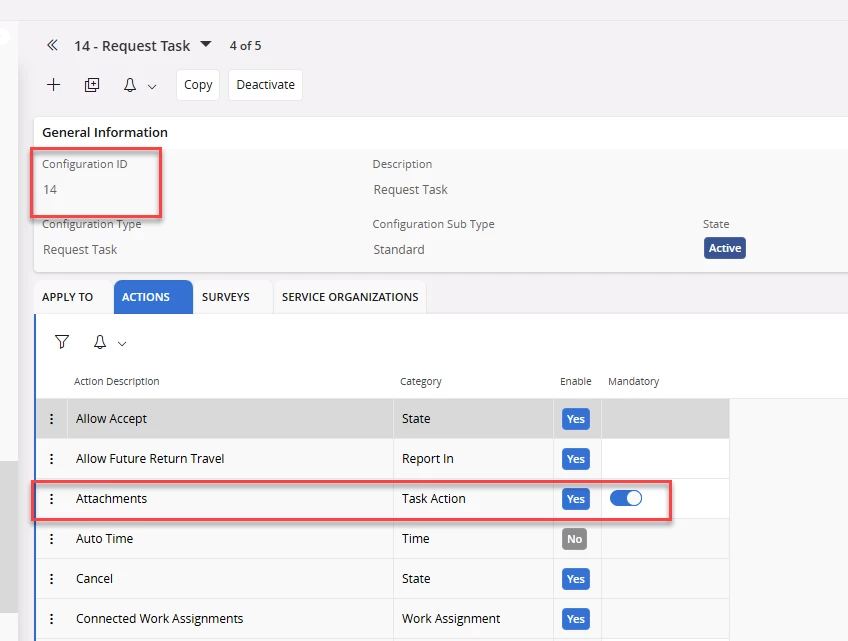
Task: Expand chevron next to top bell icon
Action: [x=152, y=87]
